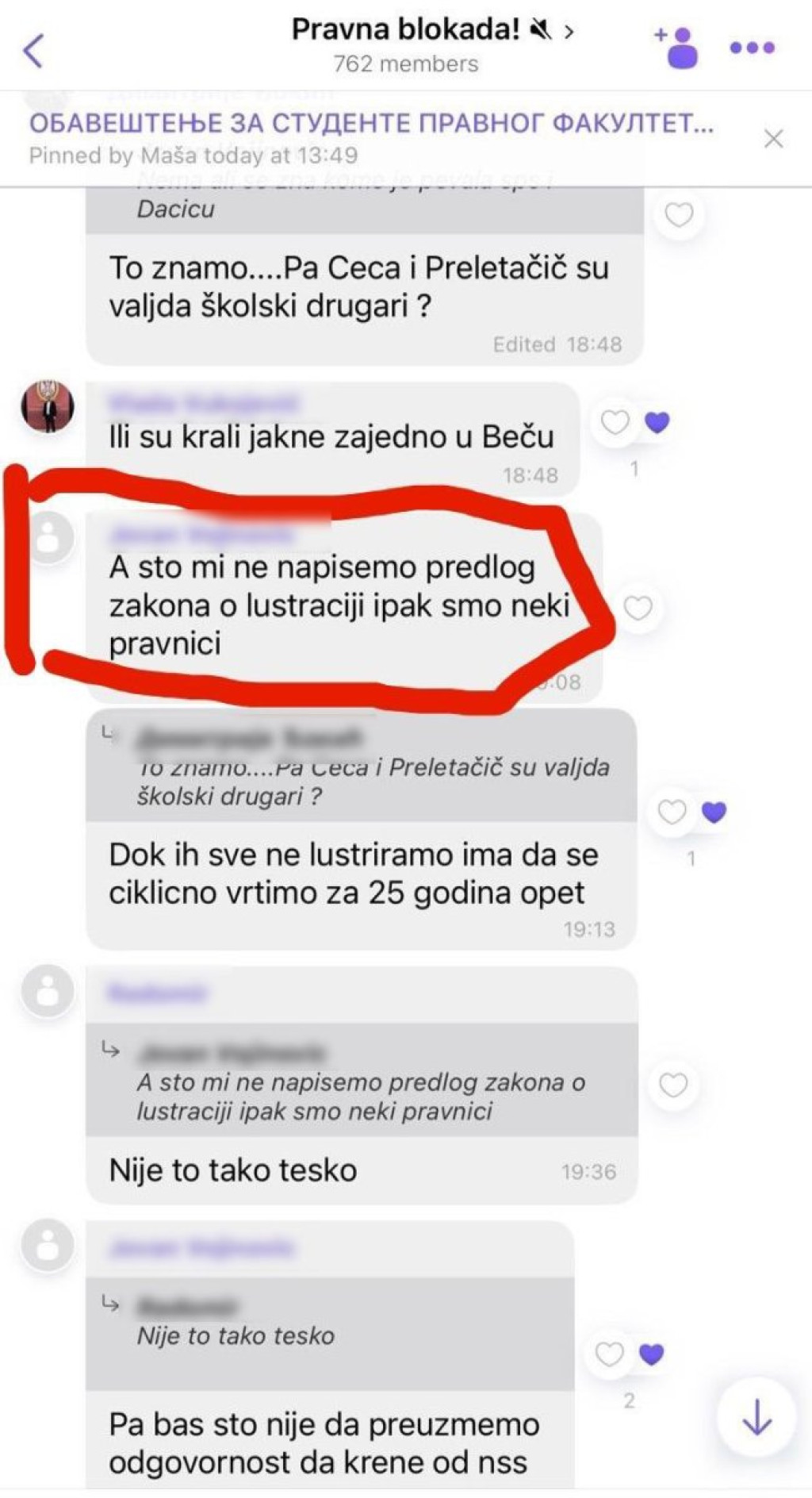This screenshot has width=812, height=1498.
Task: Open the profile photo avatar of Beču sender
Action: 48,406
